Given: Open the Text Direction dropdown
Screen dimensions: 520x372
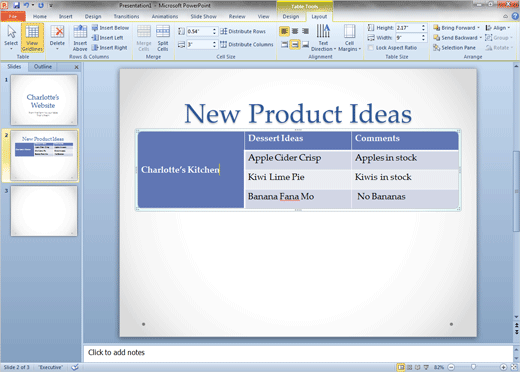Looking at the screenshot, I should pos(323,38).
